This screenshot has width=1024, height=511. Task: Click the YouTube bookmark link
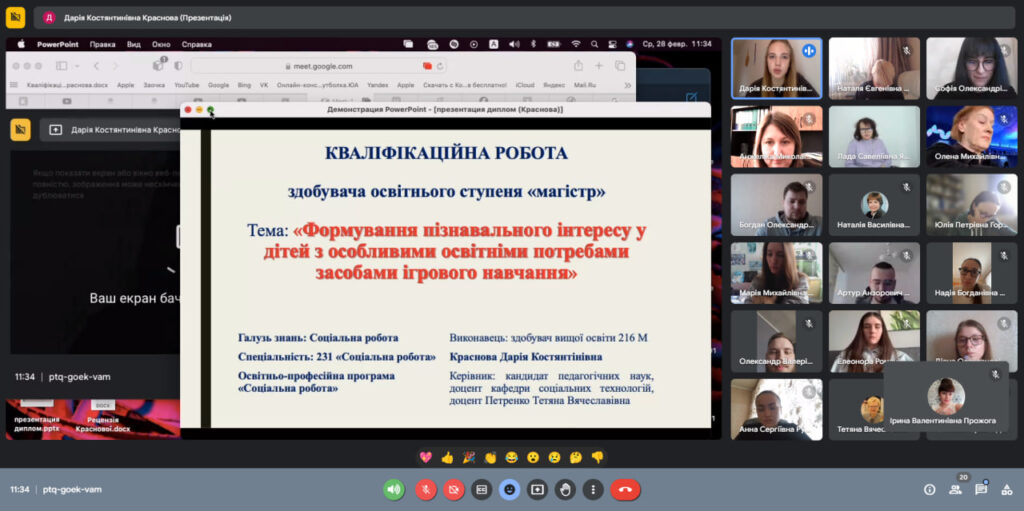(x=187, y=85)
